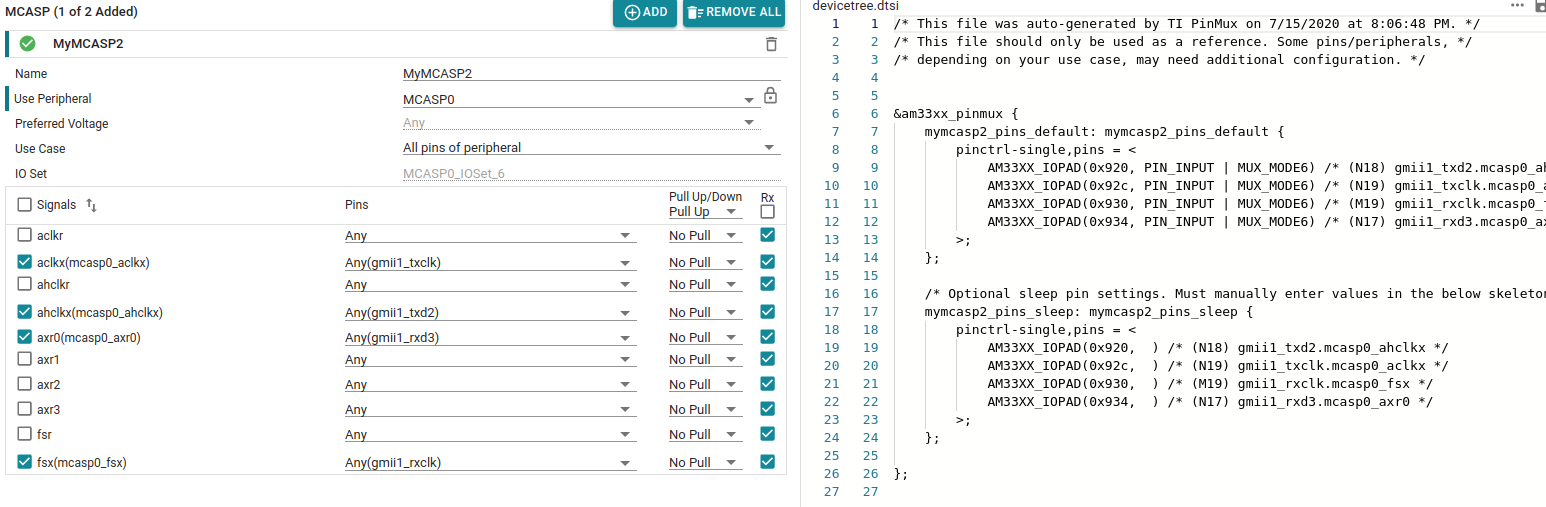The width and height of the screenshot is (1546, 507).
Task: Open the No Pull dropdown for axr3
Action: tap(705, 410)
